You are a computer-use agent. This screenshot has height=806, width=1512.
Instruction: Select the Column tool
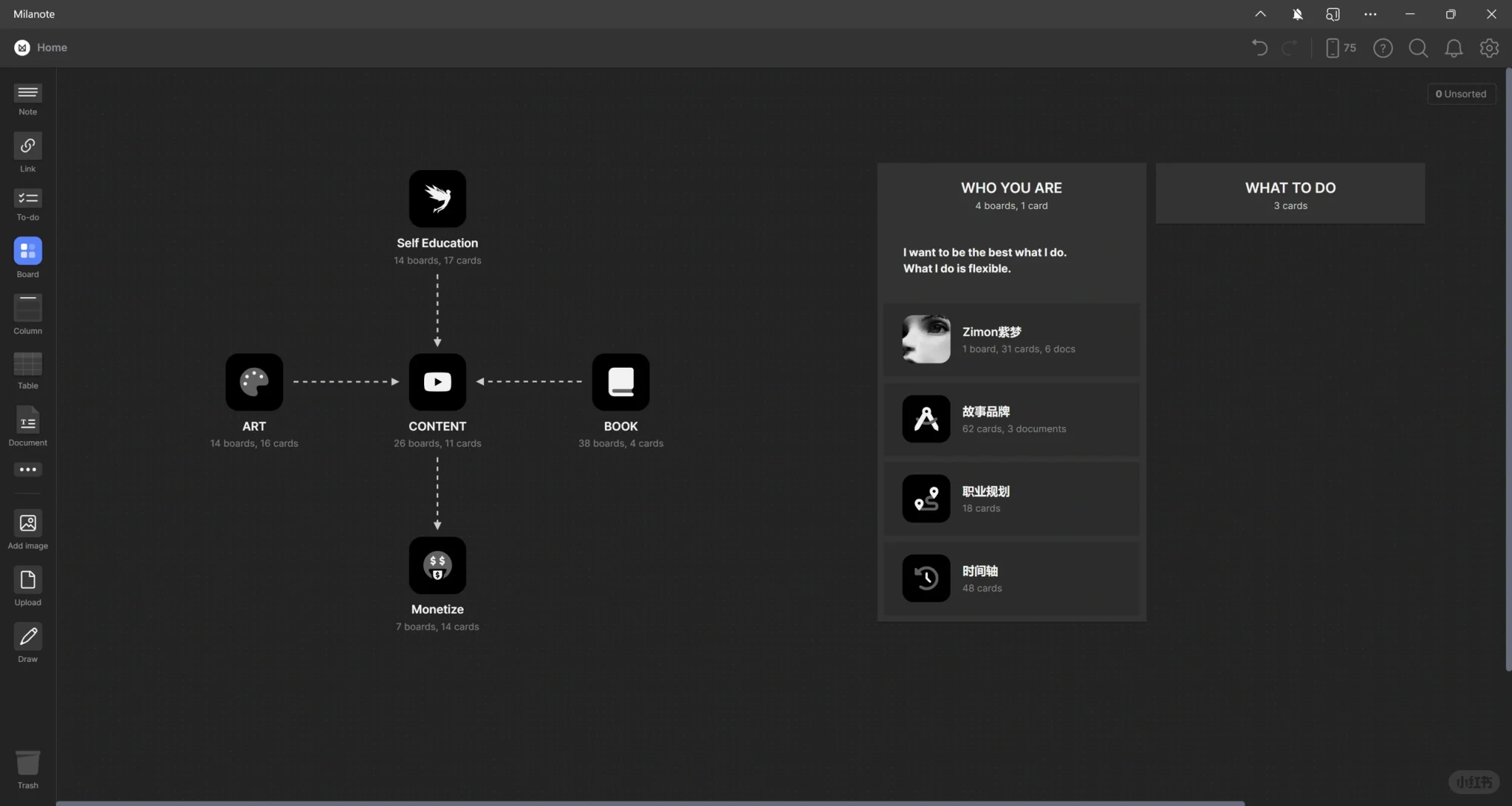pyautogui.click(x=28, y=308)
